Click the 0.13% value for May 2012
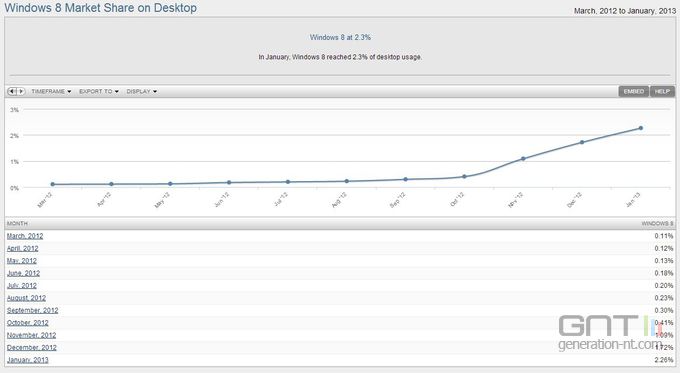 pyautogui.click(x=664, y=261)
